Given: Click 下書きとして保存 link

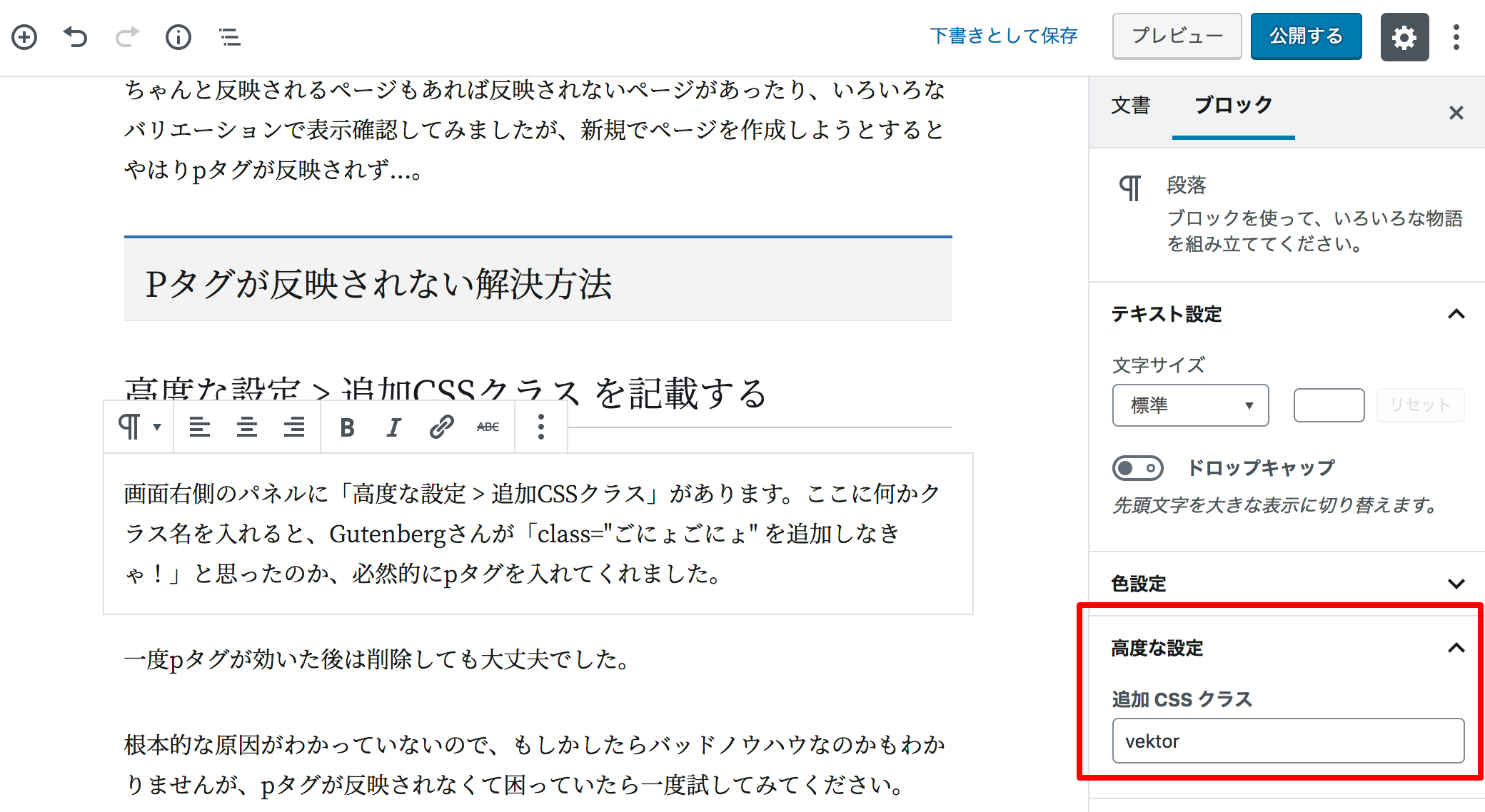Looking at the screenshot, I should coord(1004,36).
